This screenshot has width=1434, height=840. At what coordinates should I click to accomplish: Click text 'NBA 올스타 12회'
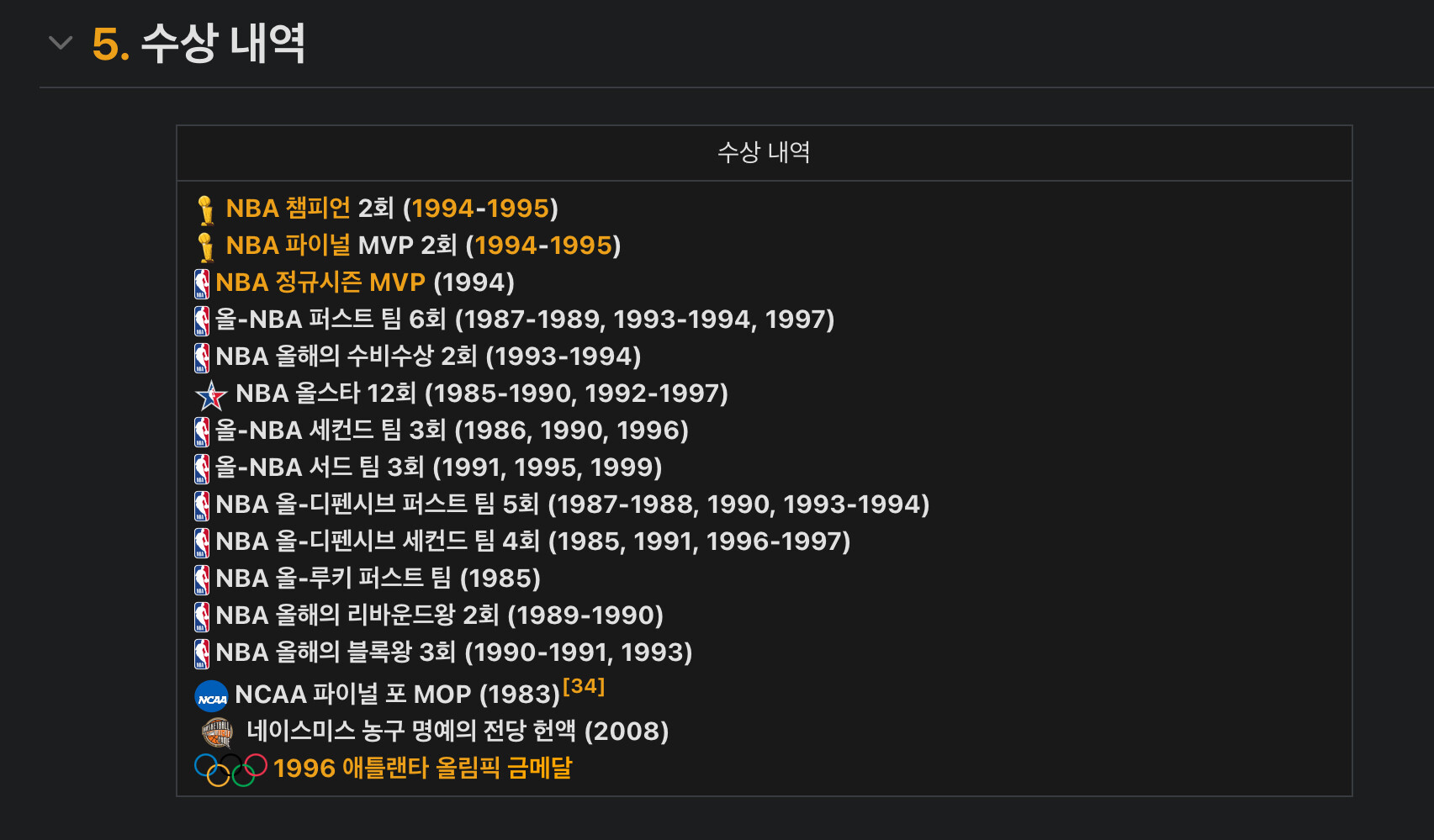[326, 393]
